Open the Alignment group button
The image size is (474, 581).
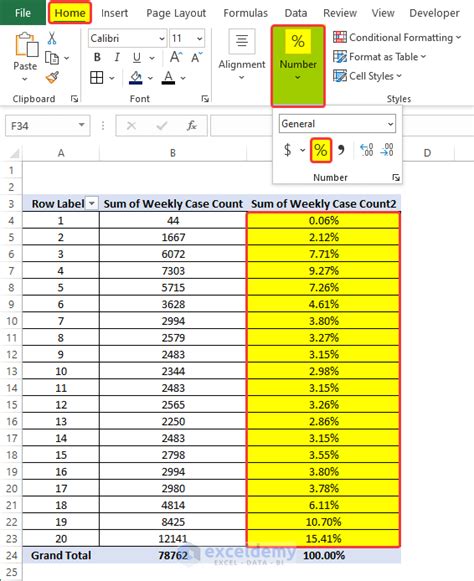point(242,55)
